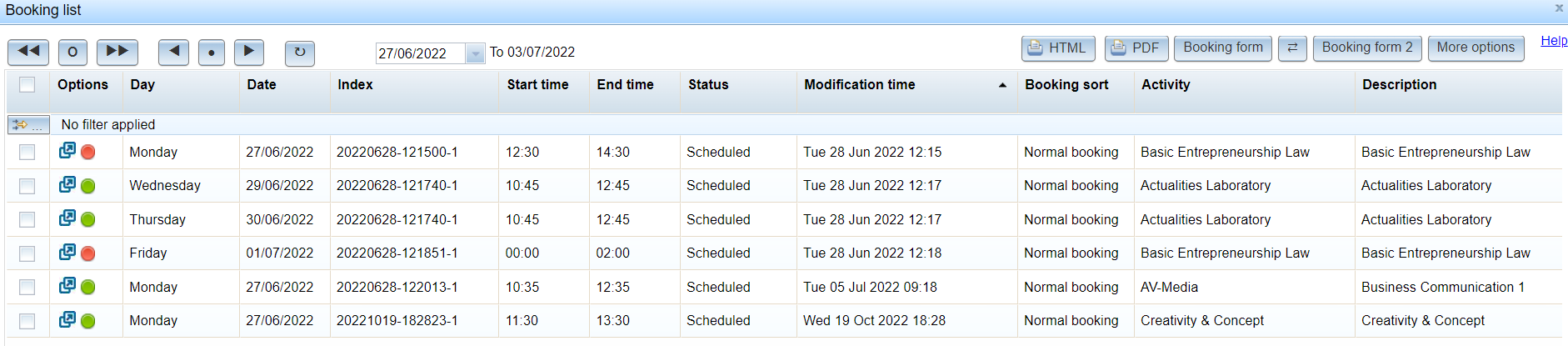Click the fast forward double-arrow button
This screenshot has width=1568, height=346.
click(x=117, y=52)
